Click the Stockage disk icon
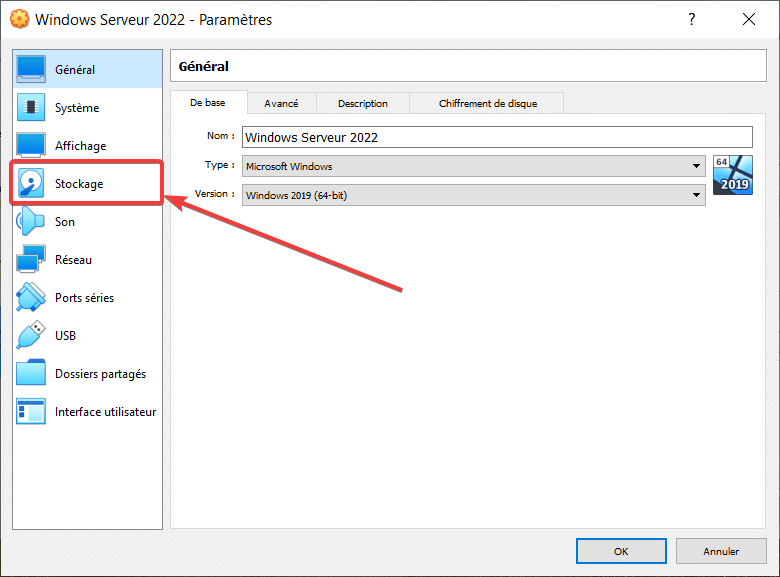Image resolution: width=780 pixels, height=577 pixels. click(31, 184)
